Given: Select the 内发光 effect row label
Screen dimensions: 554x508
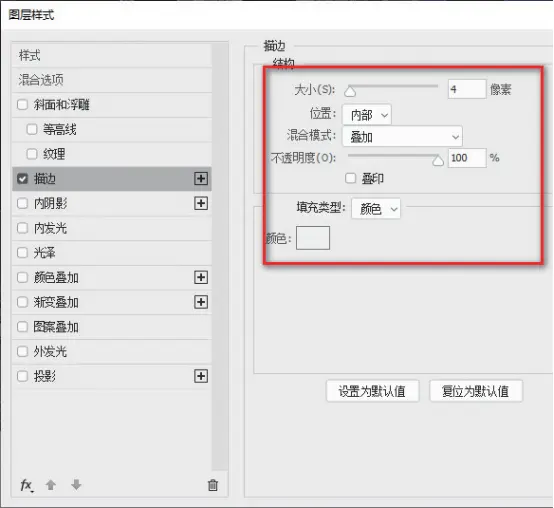Looking at the screenshot, I should tap(50, 228).
